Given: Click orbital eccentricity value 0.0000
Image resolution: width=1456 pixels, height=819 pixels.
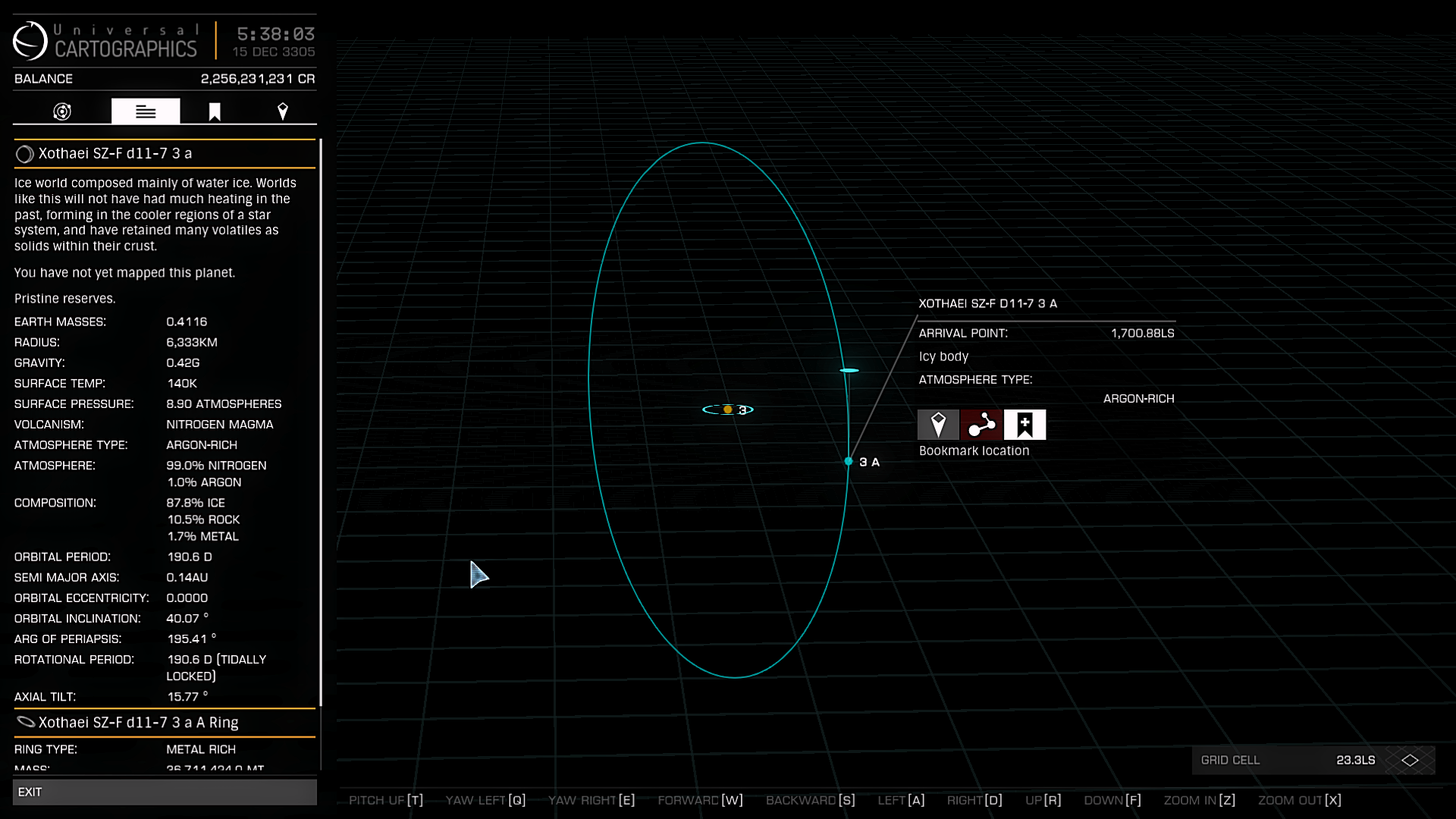Looking at the screenshot, I should coord(187,598).
